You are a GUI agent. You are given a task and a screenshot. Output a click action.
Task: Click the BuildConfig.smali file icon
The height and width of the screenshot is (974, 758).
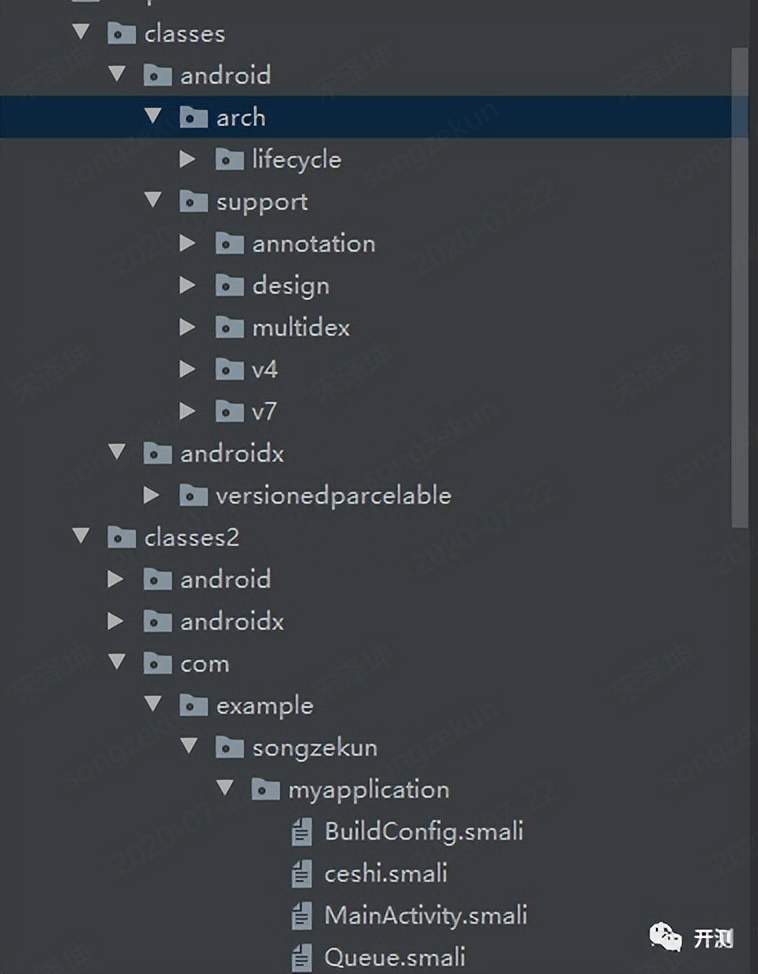(302, 832)
